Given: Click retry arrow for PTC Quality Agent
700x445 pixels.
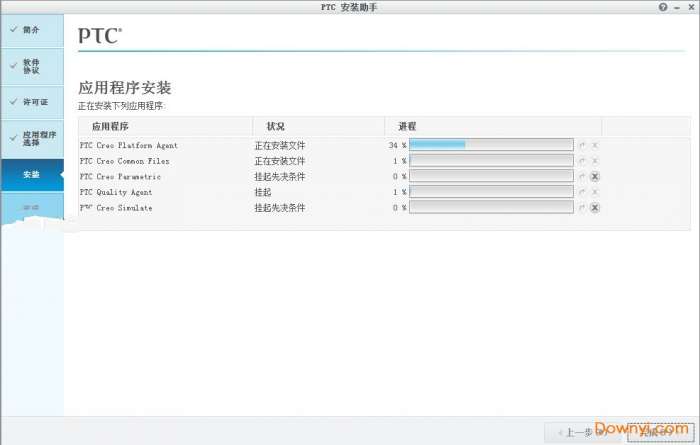Looking at the screenshot, I should (x=582, y=192).
